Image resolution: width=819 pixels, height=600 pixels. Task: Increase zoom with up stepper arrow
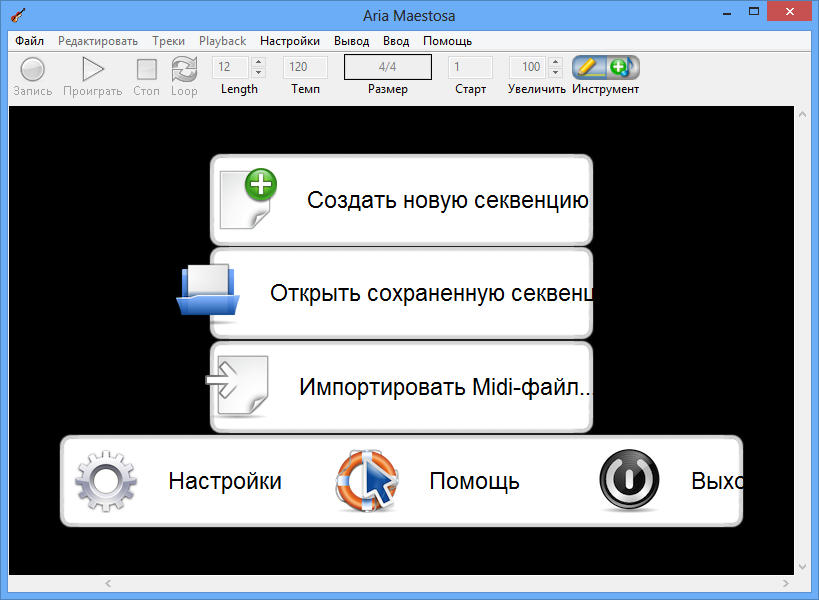pos(556,62)
